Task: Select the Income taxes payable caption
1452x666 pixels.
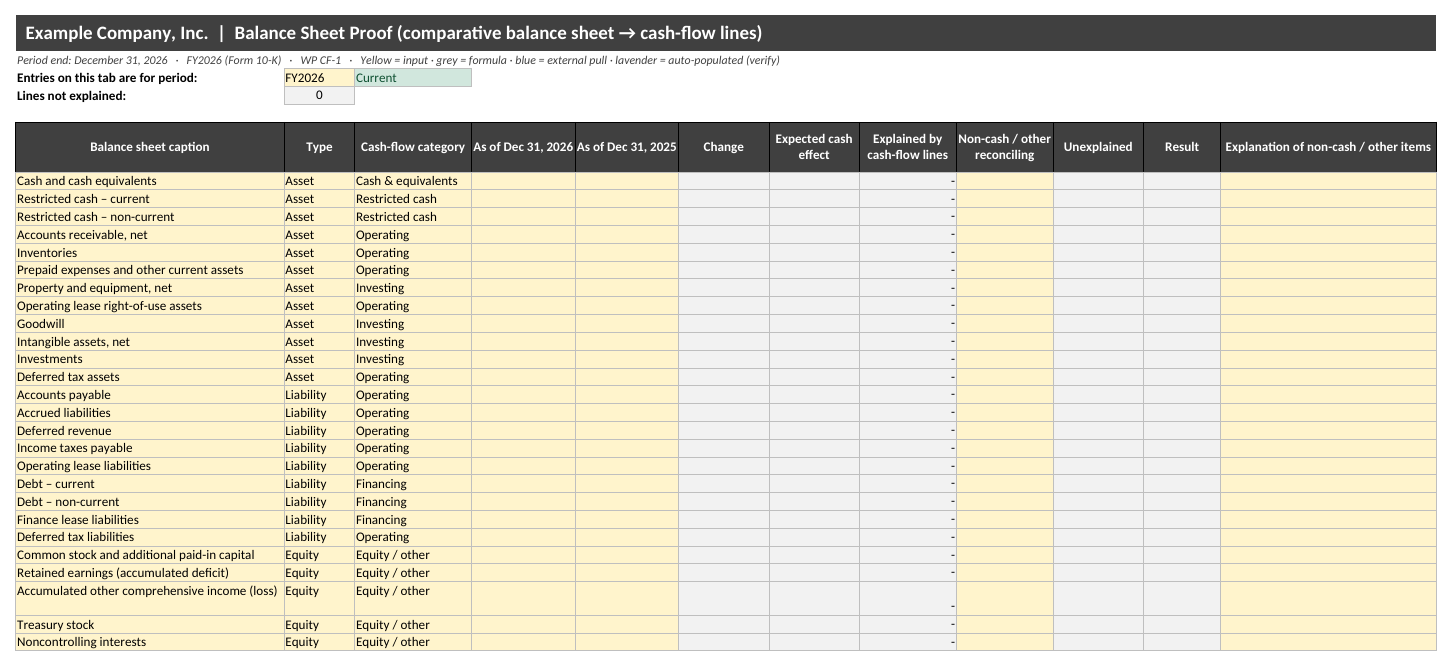Action: [150, 448]
